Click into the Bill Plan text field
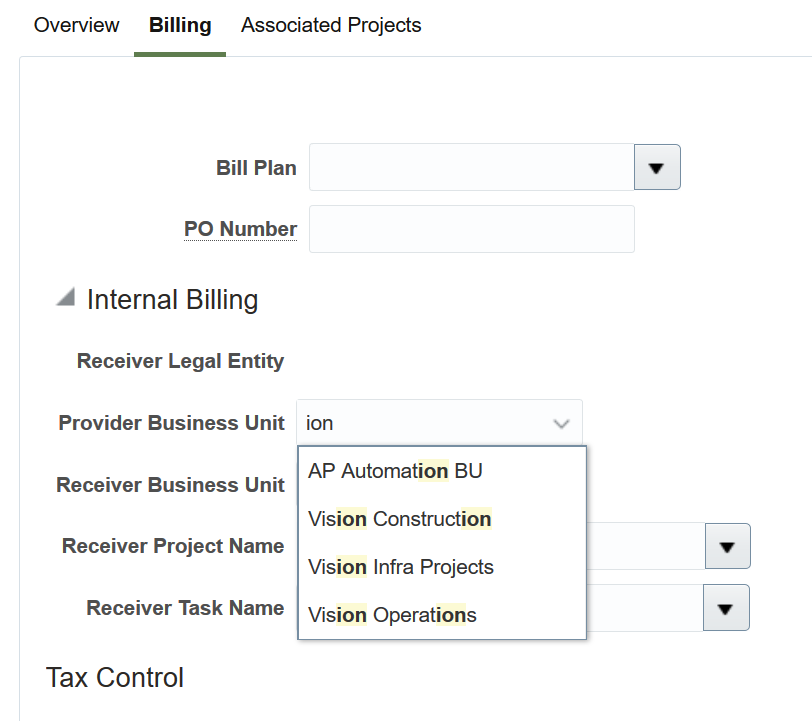 pos(471,167)
